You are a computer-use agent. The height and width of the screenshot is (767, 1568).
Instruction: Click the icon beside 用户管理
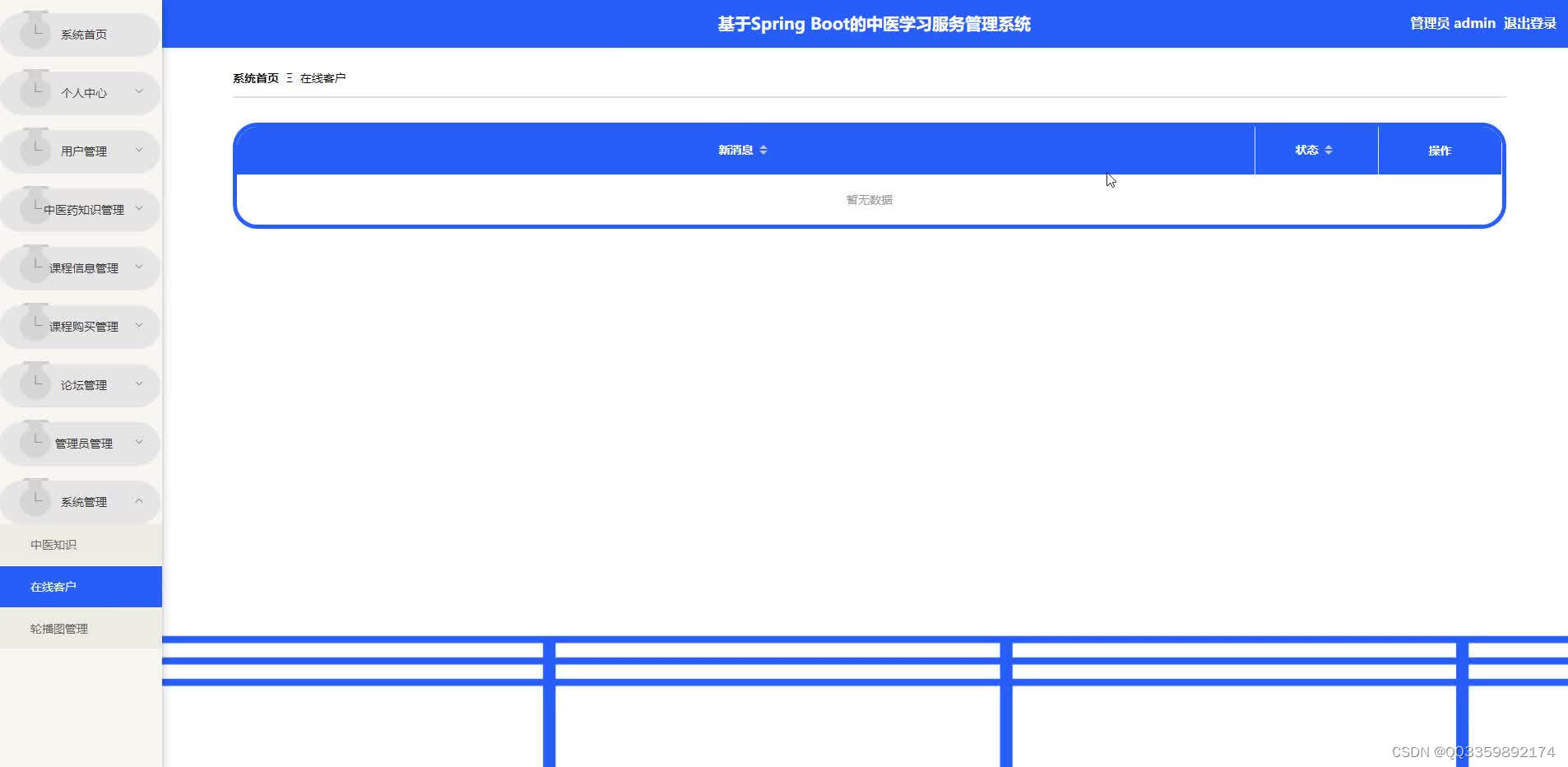35,148
